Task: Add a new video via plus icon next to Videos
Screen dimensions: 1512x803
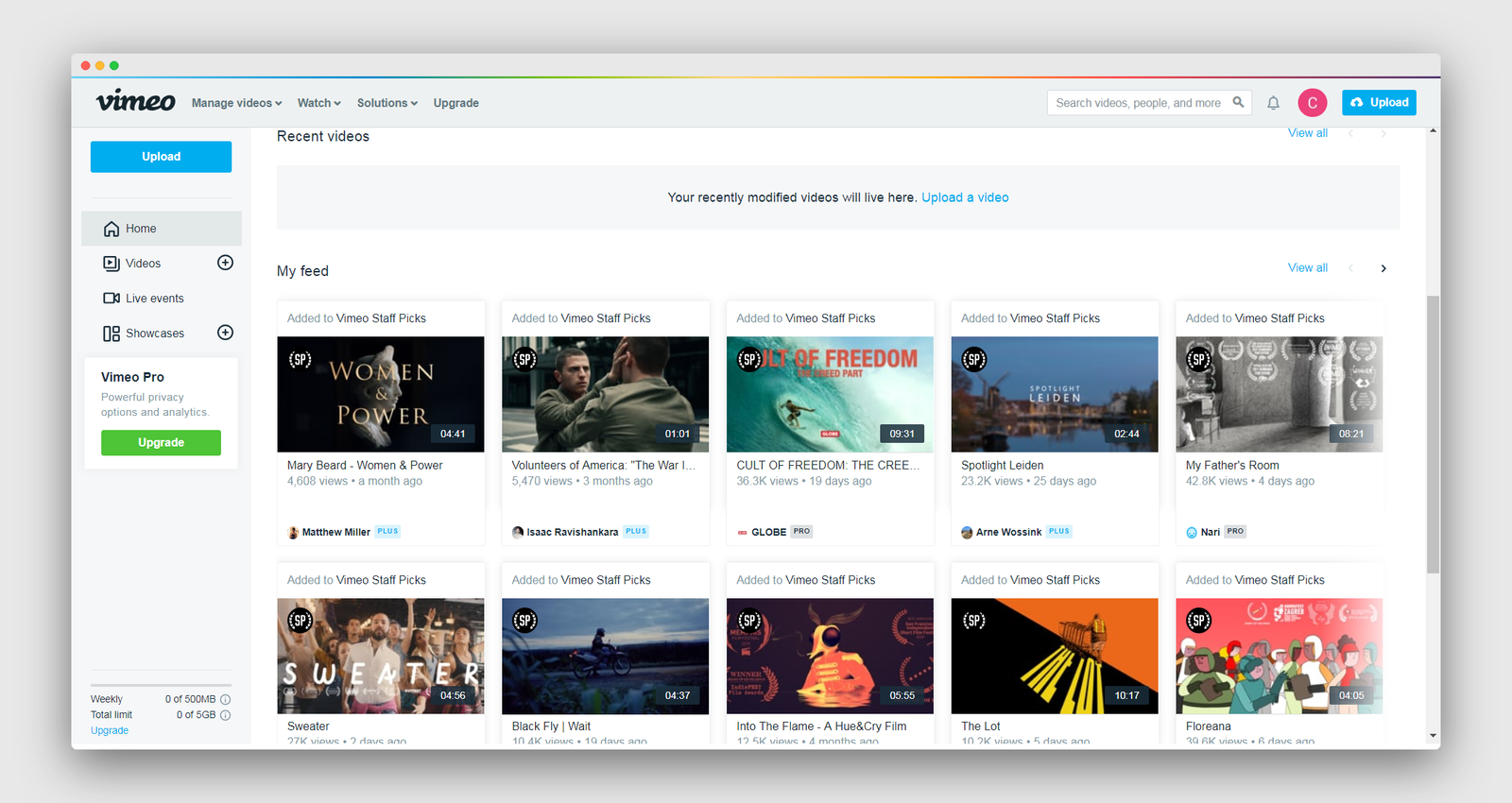Action: (225, 263)
